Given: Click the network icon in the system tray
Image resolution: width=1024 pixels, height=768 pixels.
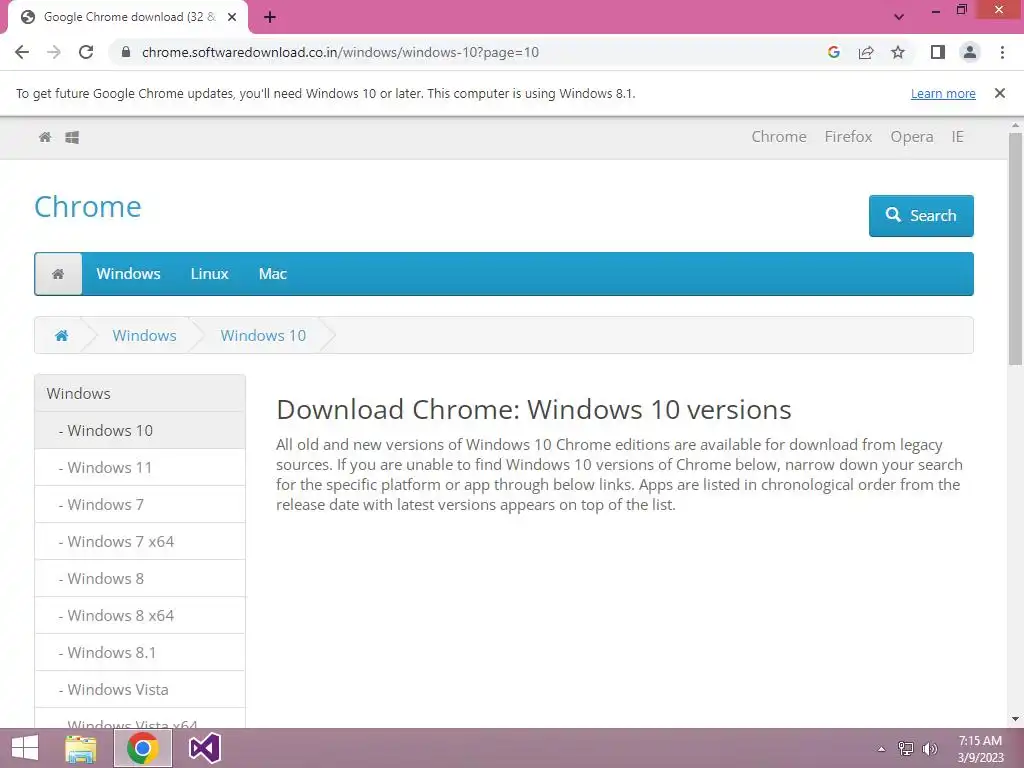Looking at the screenshot, I should point(905,749).
